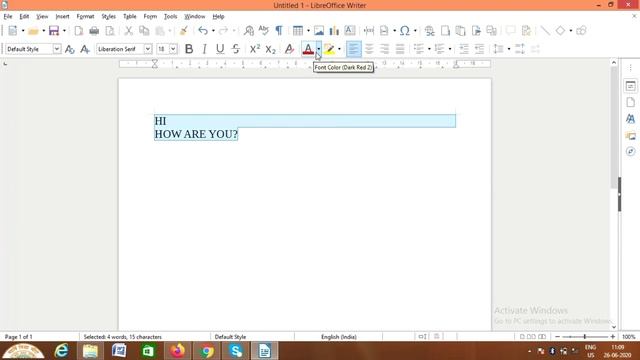Open the sidebar Properties panel
This screenshot has width=640, height=360.
(631, 86)
